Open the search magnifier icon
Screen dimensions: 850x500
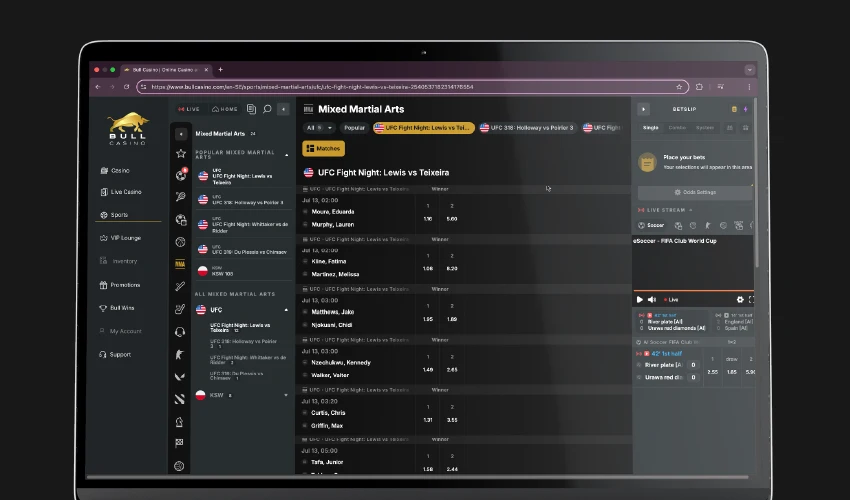267,109
